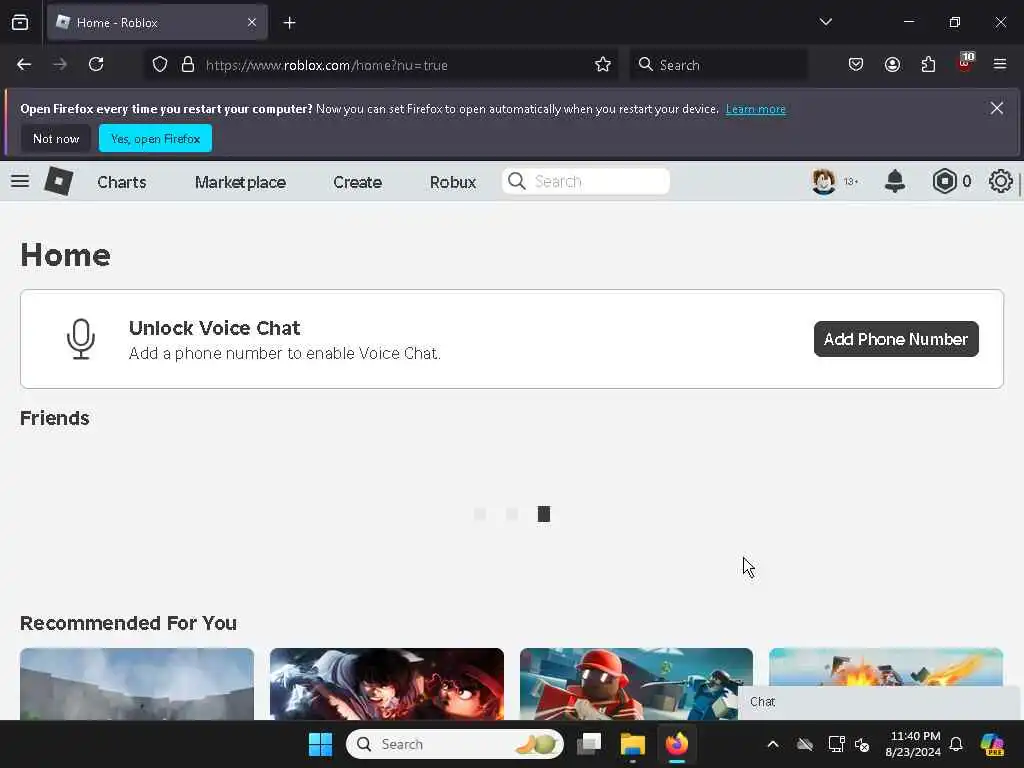The image size is (1024, 768).
Task: Open Task View in the taskbar
Action: point(589,744)
